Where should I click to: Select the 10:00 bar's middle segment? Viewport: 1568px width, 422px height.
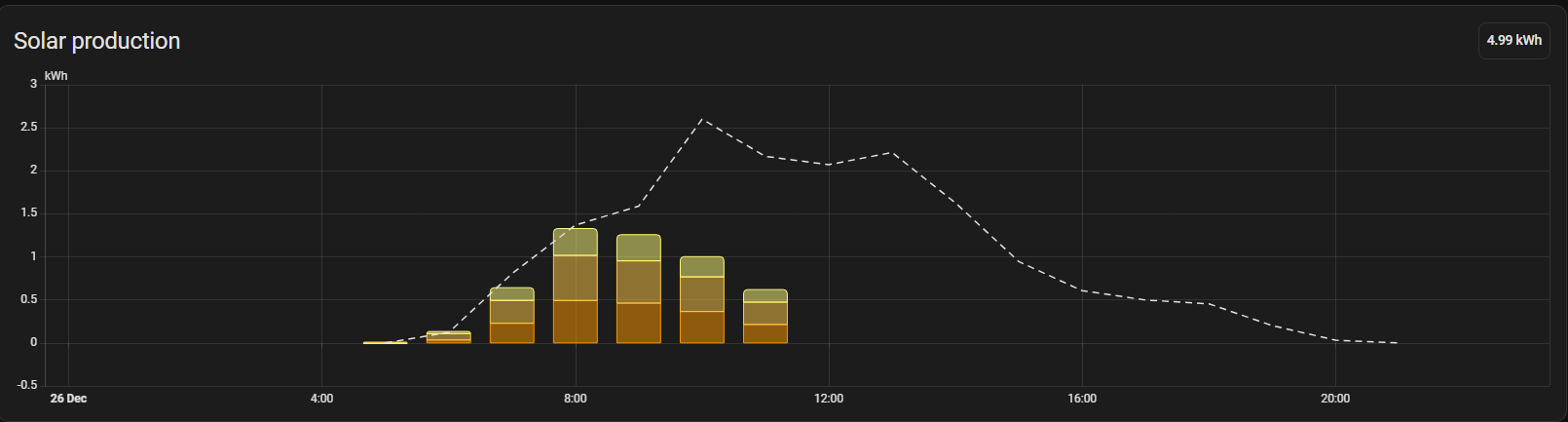coord(701,294)
